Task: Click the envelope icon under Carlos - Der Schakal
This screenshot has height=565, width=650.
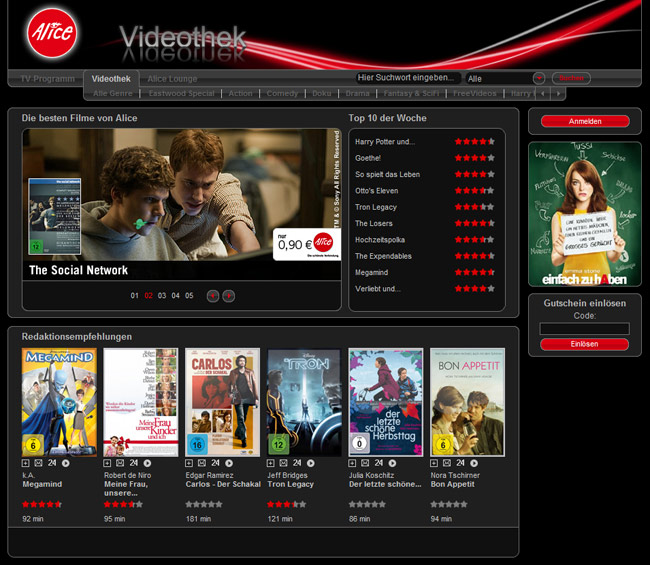Action: (x=203, y=463)
